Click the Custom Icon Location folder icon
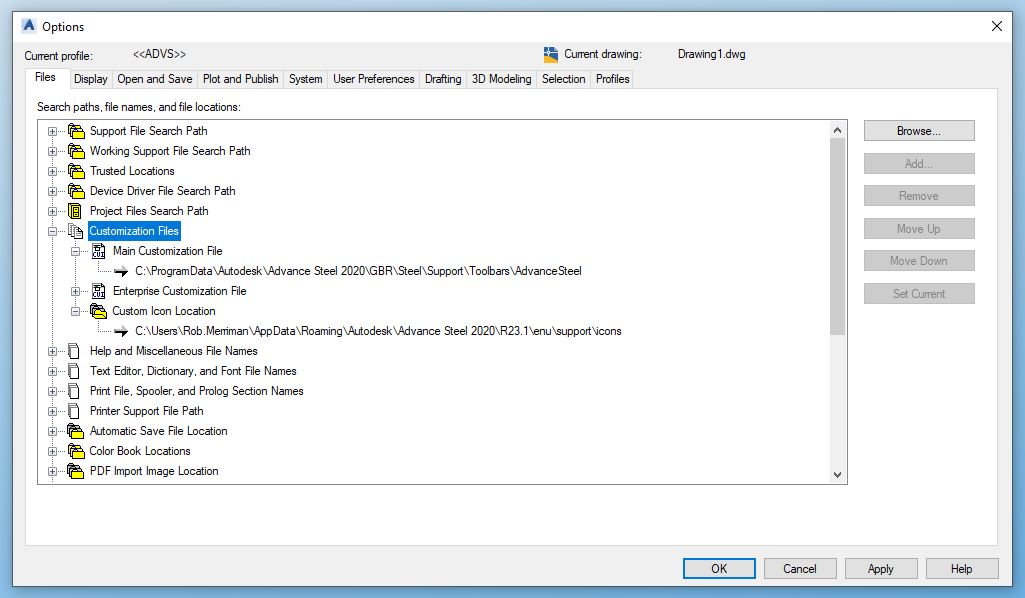 [x=98, y=311]
